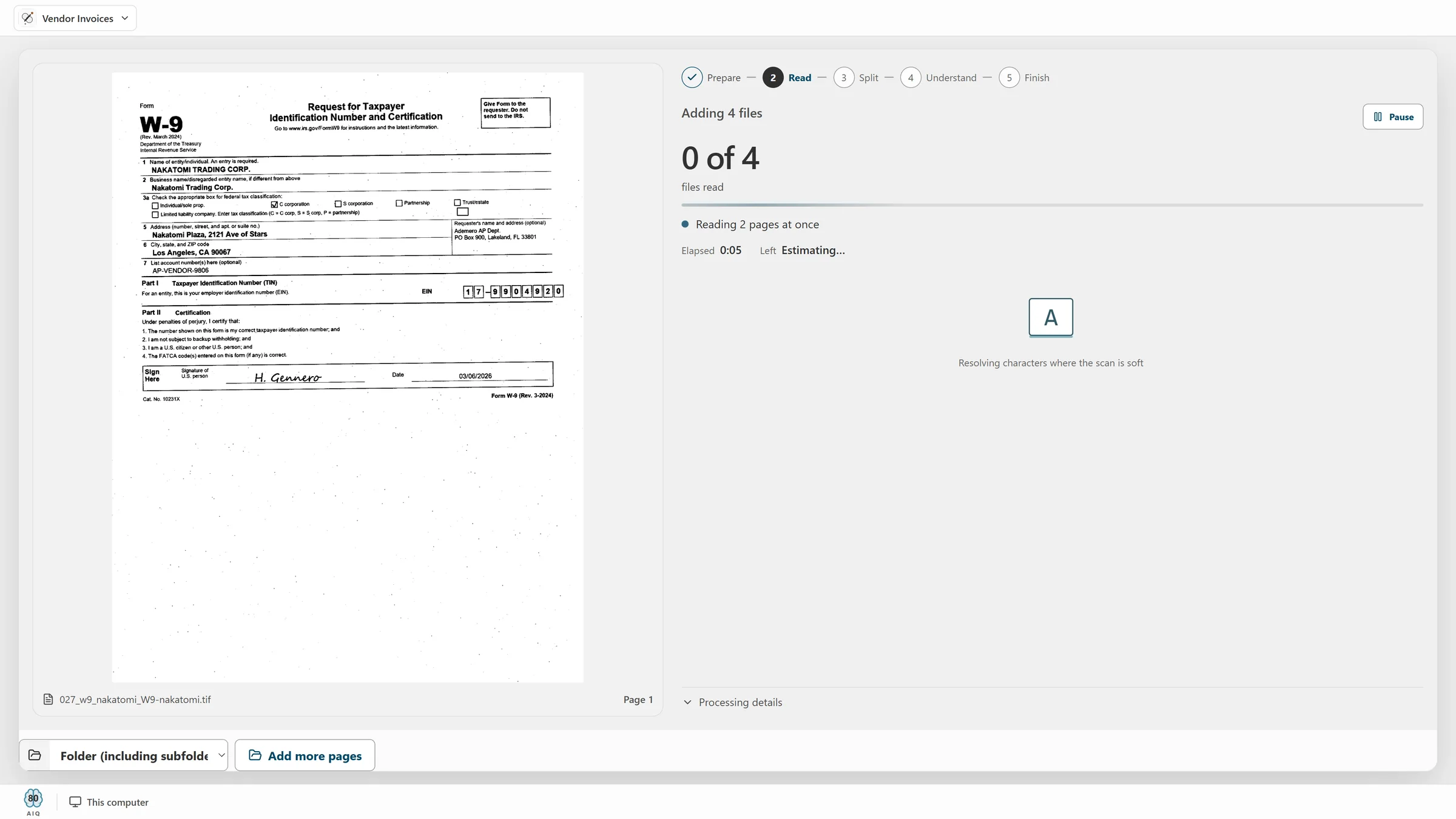Click the Elapsed 0:05 value
Screen dimensions: 1456x819
coord(730,250)
